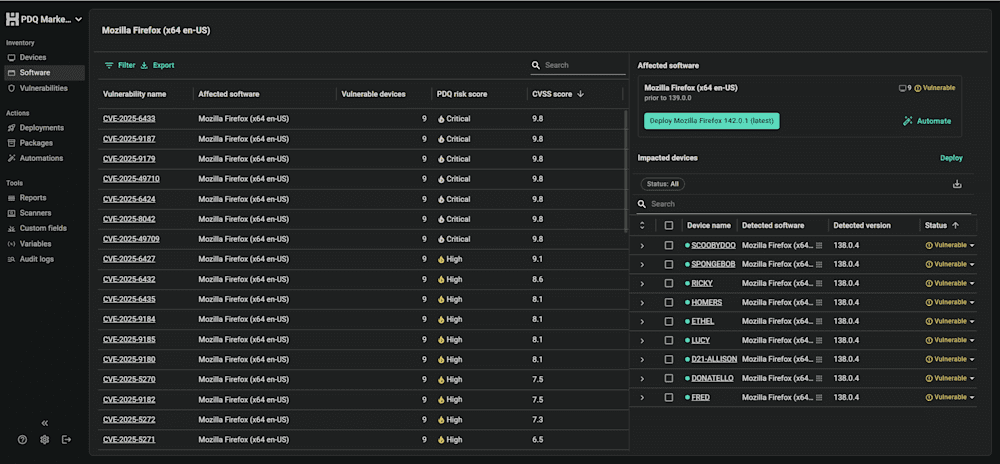Viewport: 1000px width, 464px height.
Task: Click the Variables icon in sidebar
Action: [11, 243]
